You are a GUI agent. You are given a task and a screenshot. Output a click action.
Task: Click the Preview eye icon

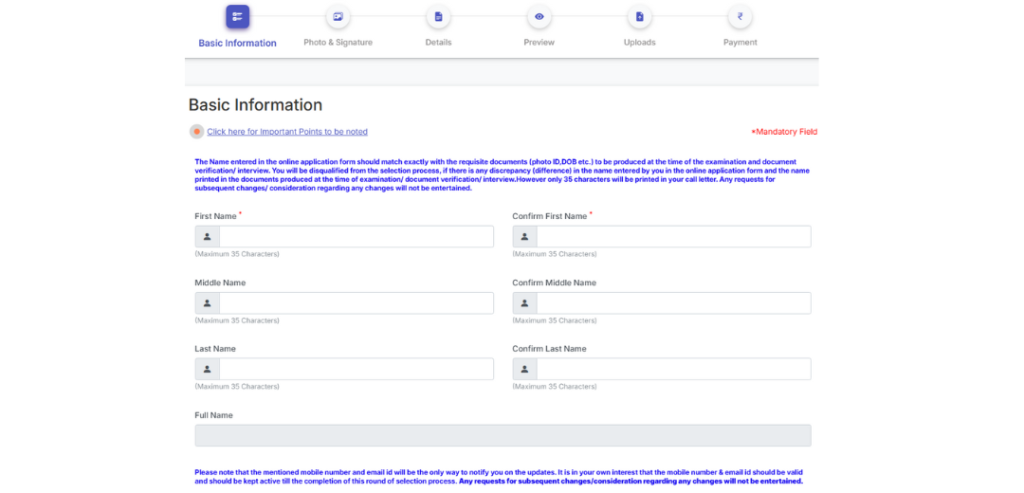[x=539, y=17]
